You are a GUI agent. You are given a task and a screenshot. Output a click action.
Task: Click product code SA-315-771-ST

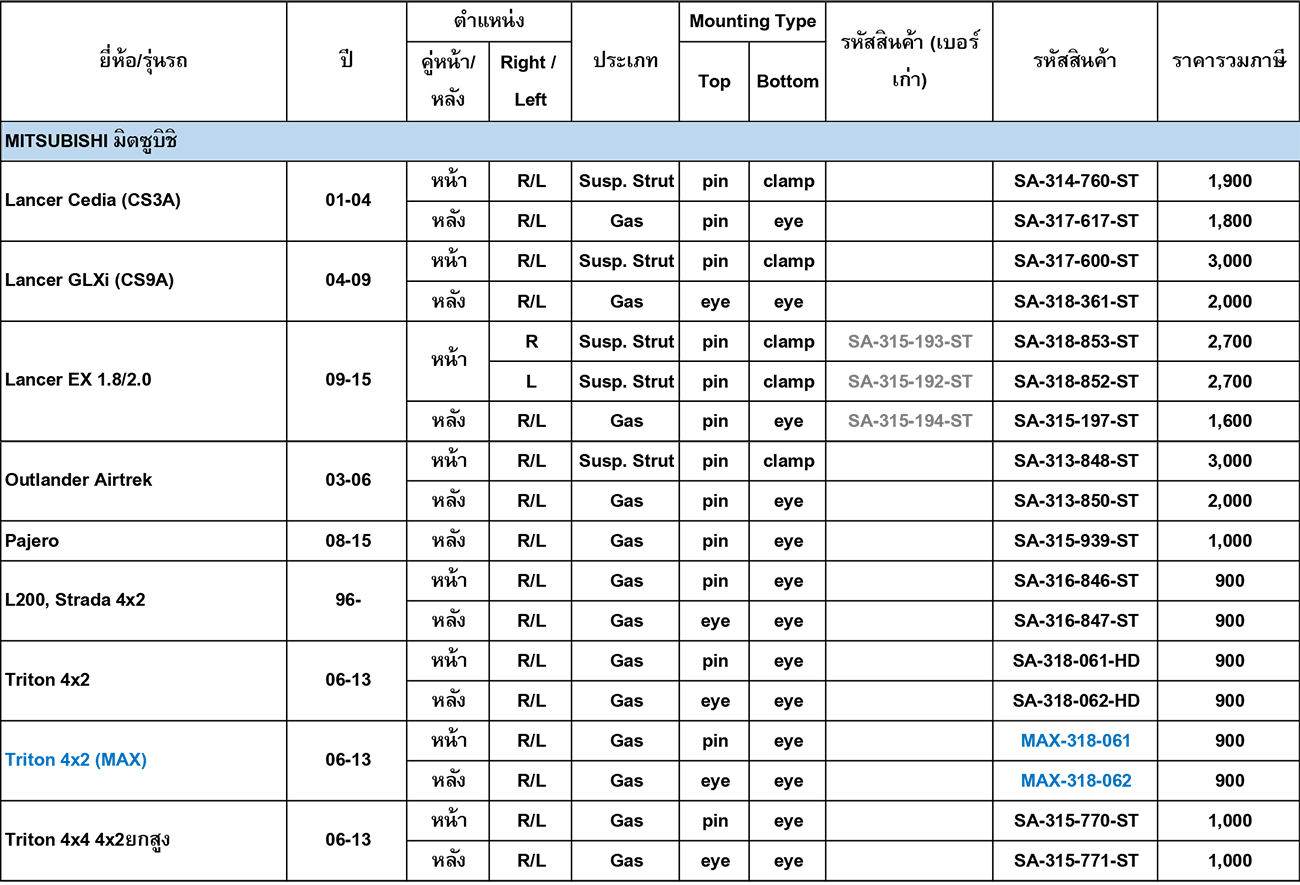[1076, 861]
